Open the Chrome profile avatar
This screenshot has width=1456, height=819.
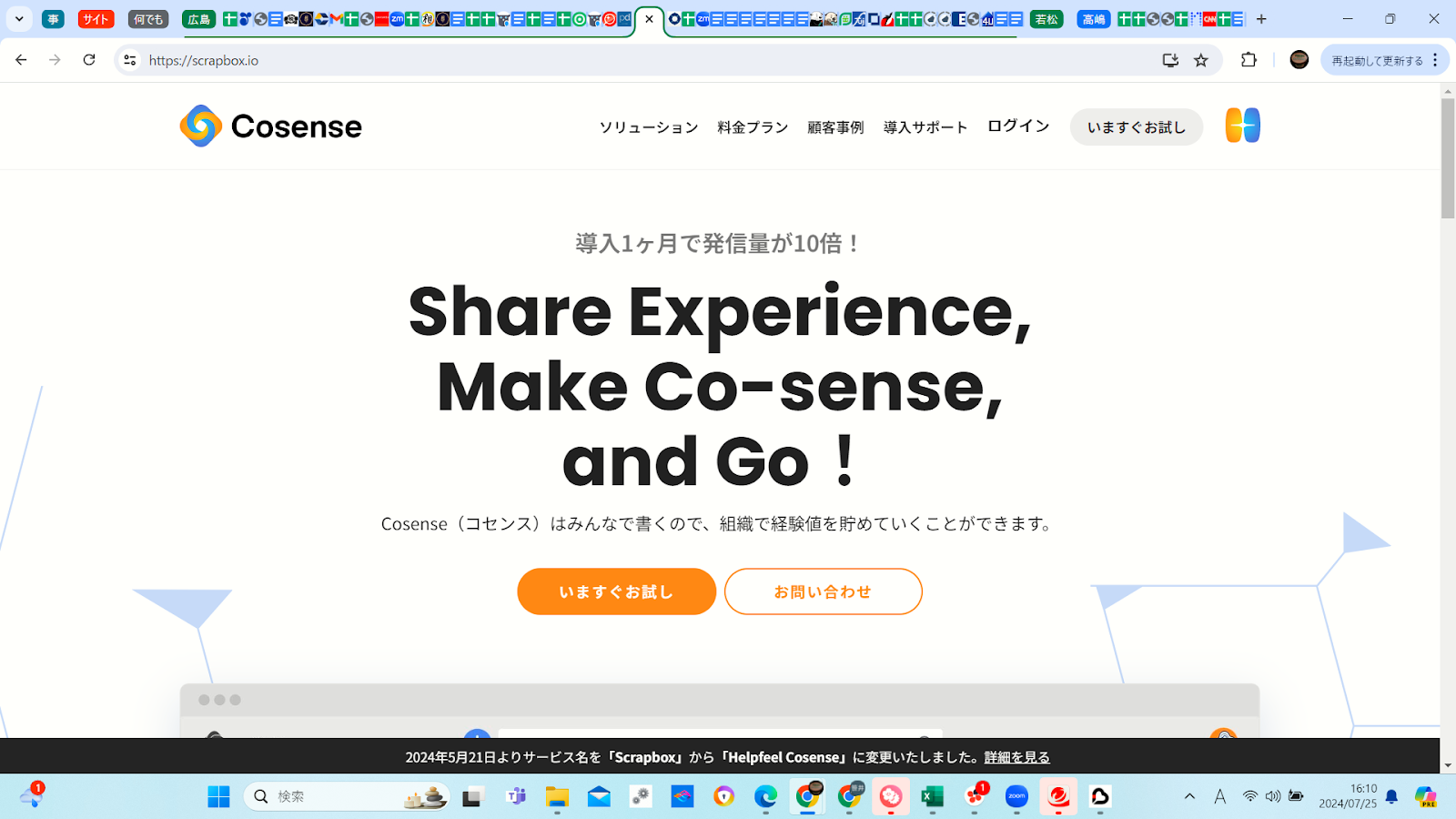(1299, 60)
